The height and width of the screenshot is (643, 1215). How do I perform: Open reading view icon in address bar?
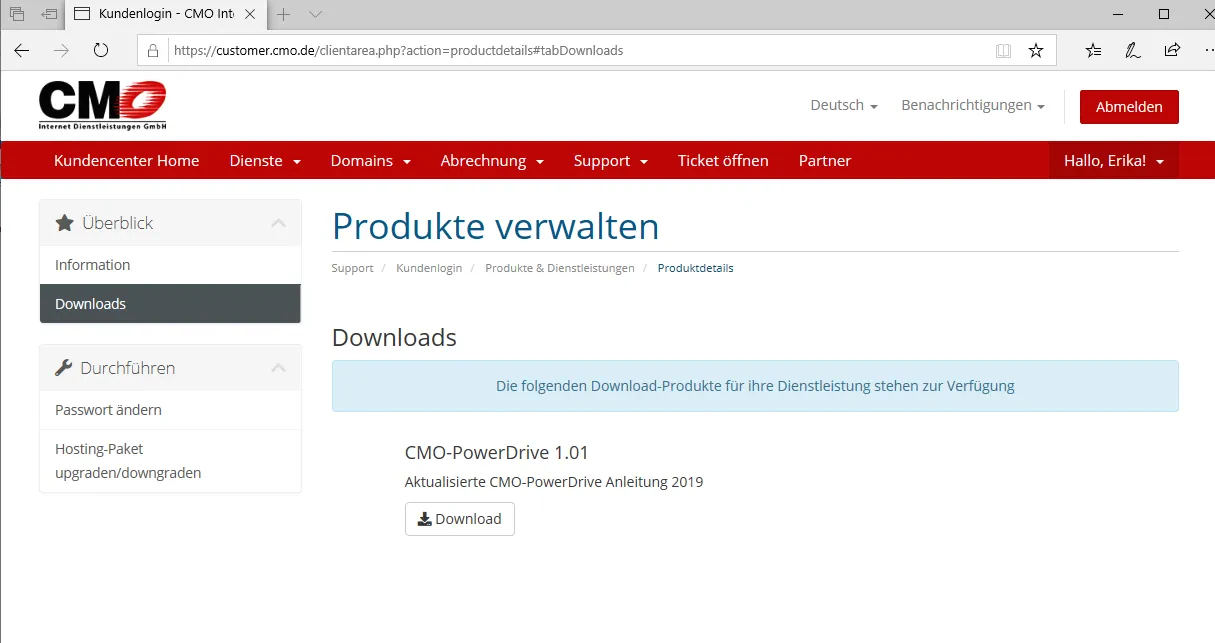(x=1003, y=50)
